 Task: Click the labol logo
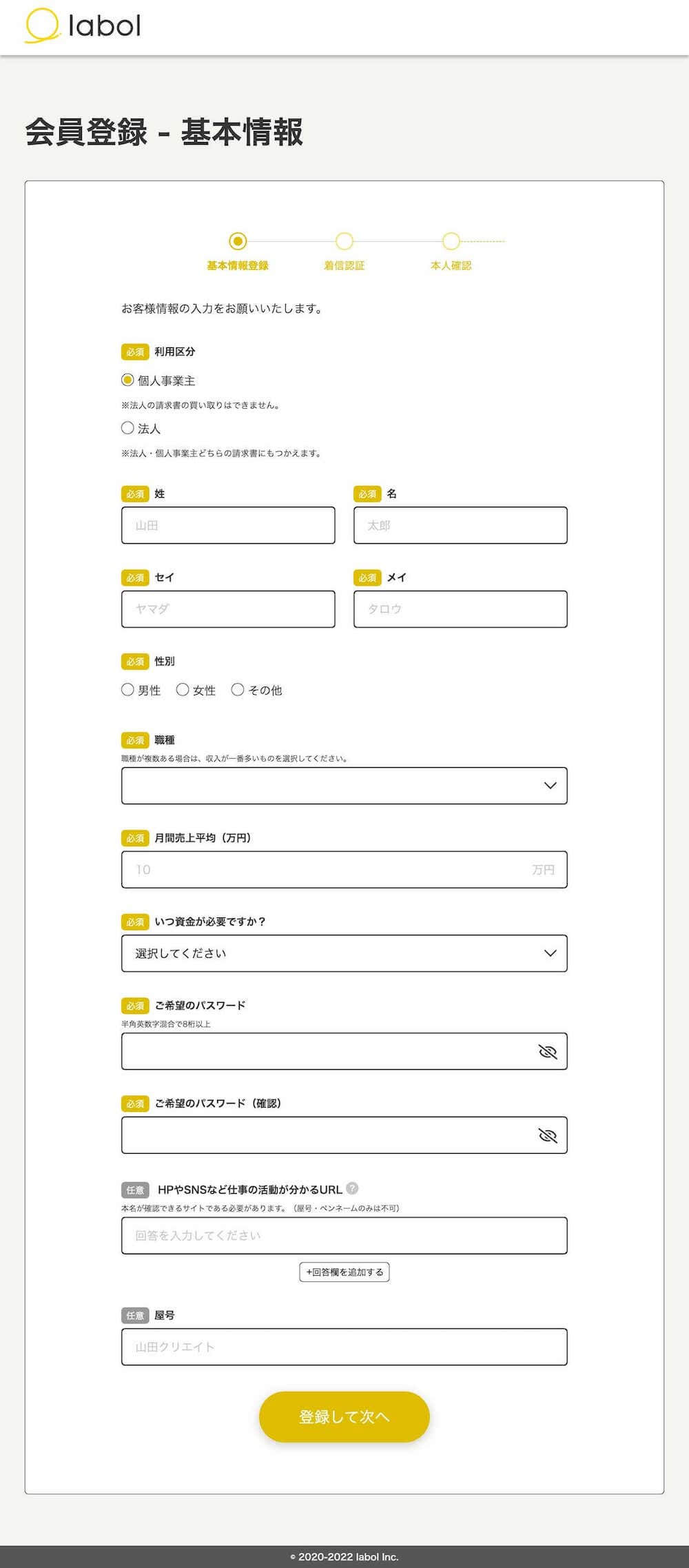coord(83,25)
